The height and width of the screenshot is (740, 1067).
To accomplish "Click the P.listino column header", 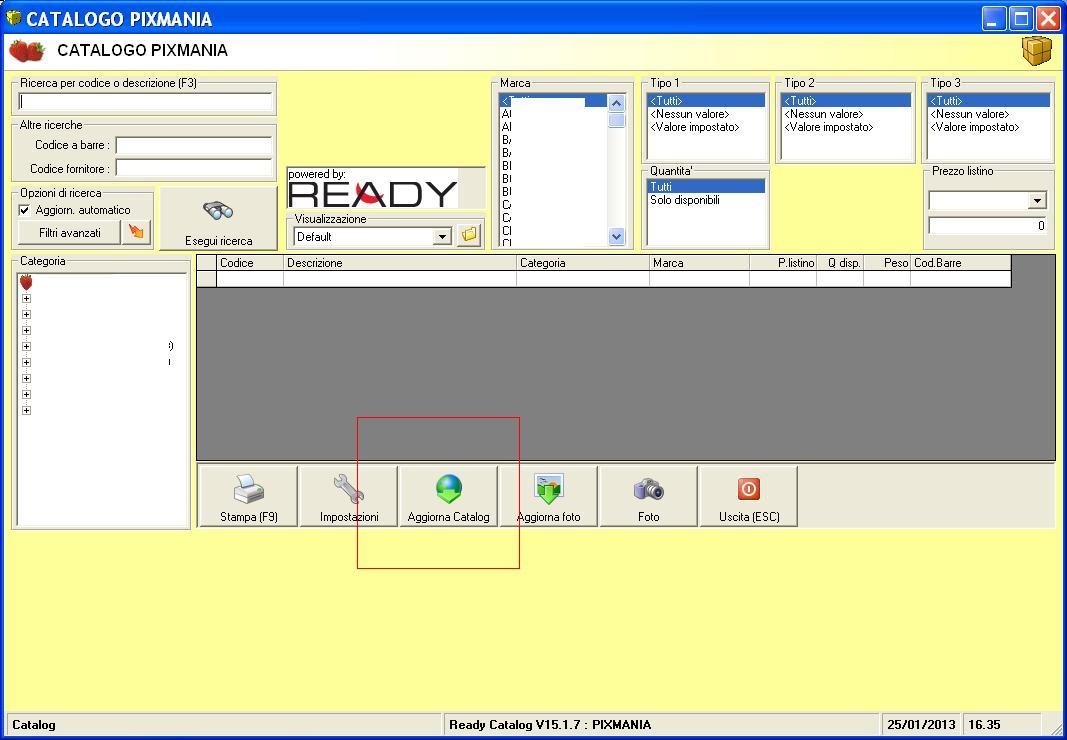I will 783,263.
